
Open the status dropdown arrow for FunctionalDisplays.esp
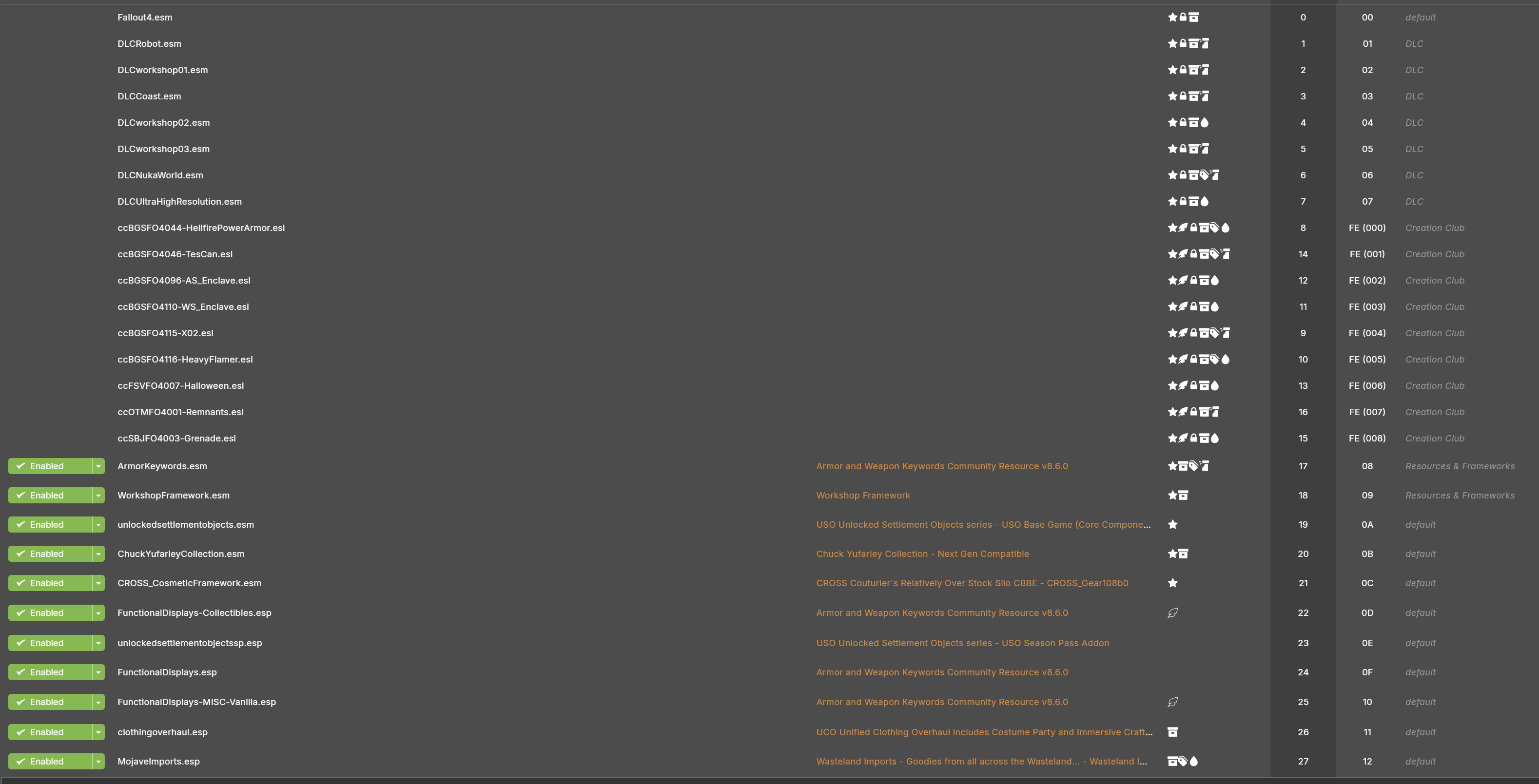pos(98,672)
